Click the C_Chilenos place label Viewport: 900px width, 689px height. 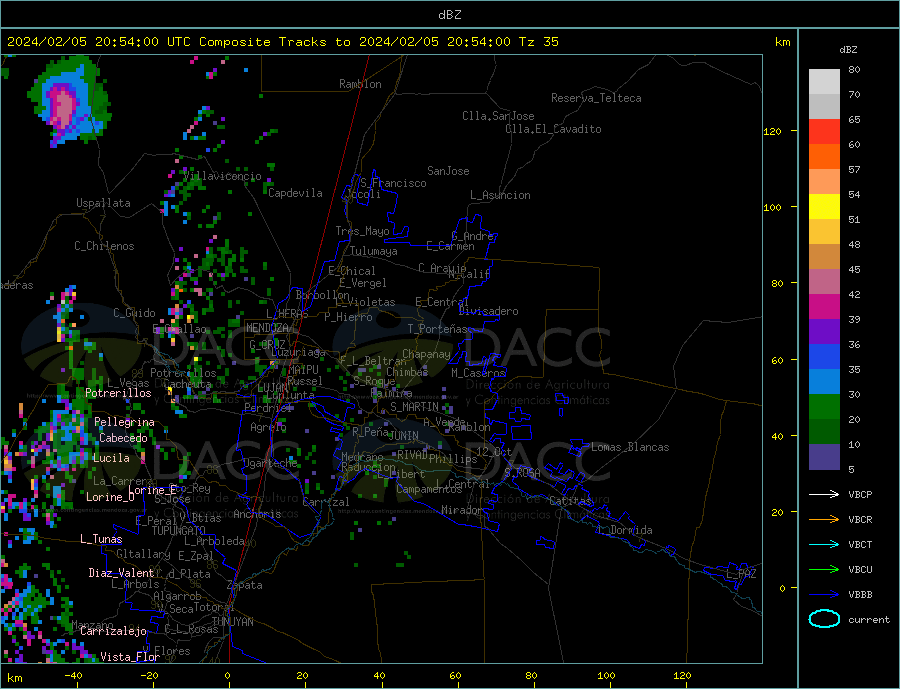pos(104,246)
